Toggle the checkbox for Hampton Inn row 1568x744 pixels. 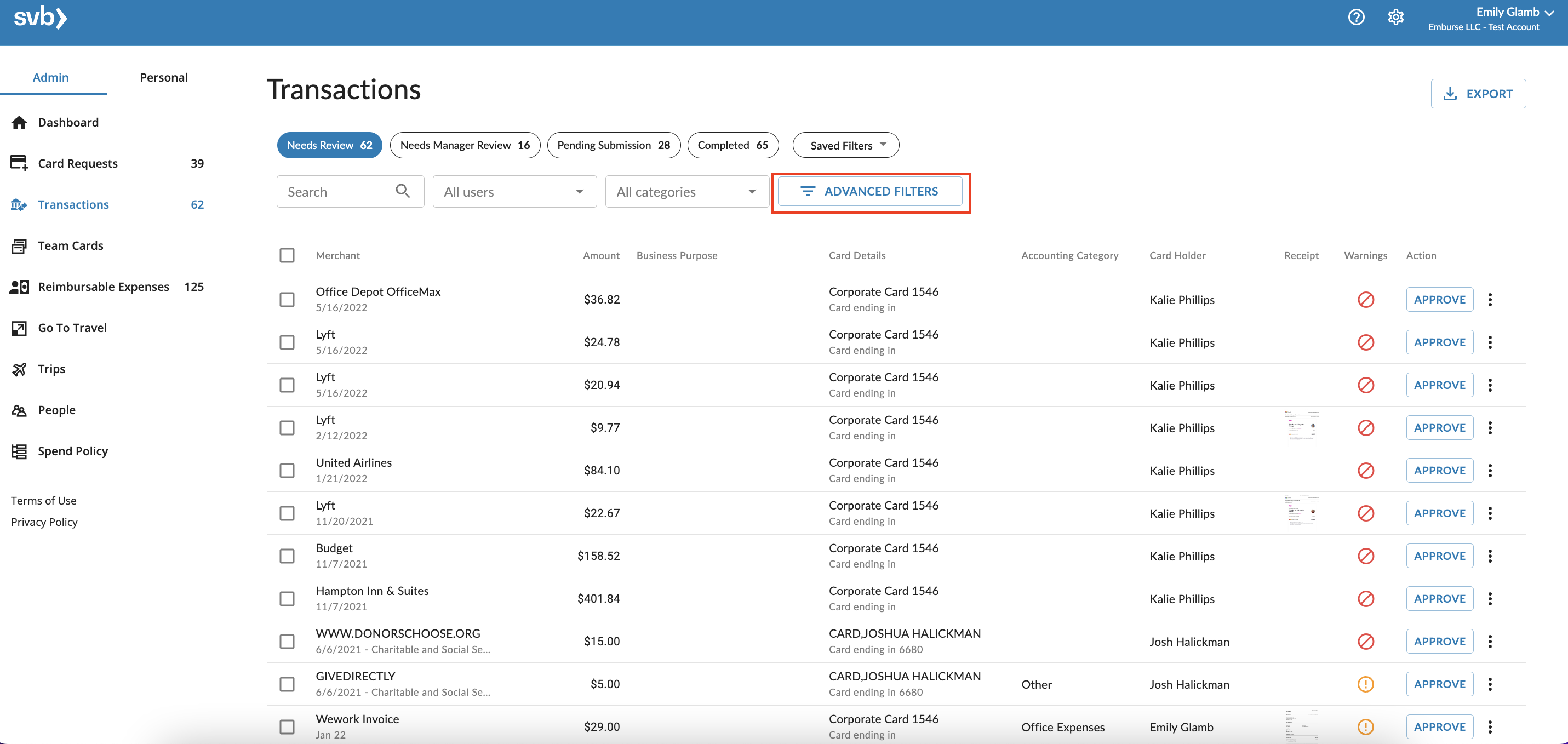tap(287, 597)
